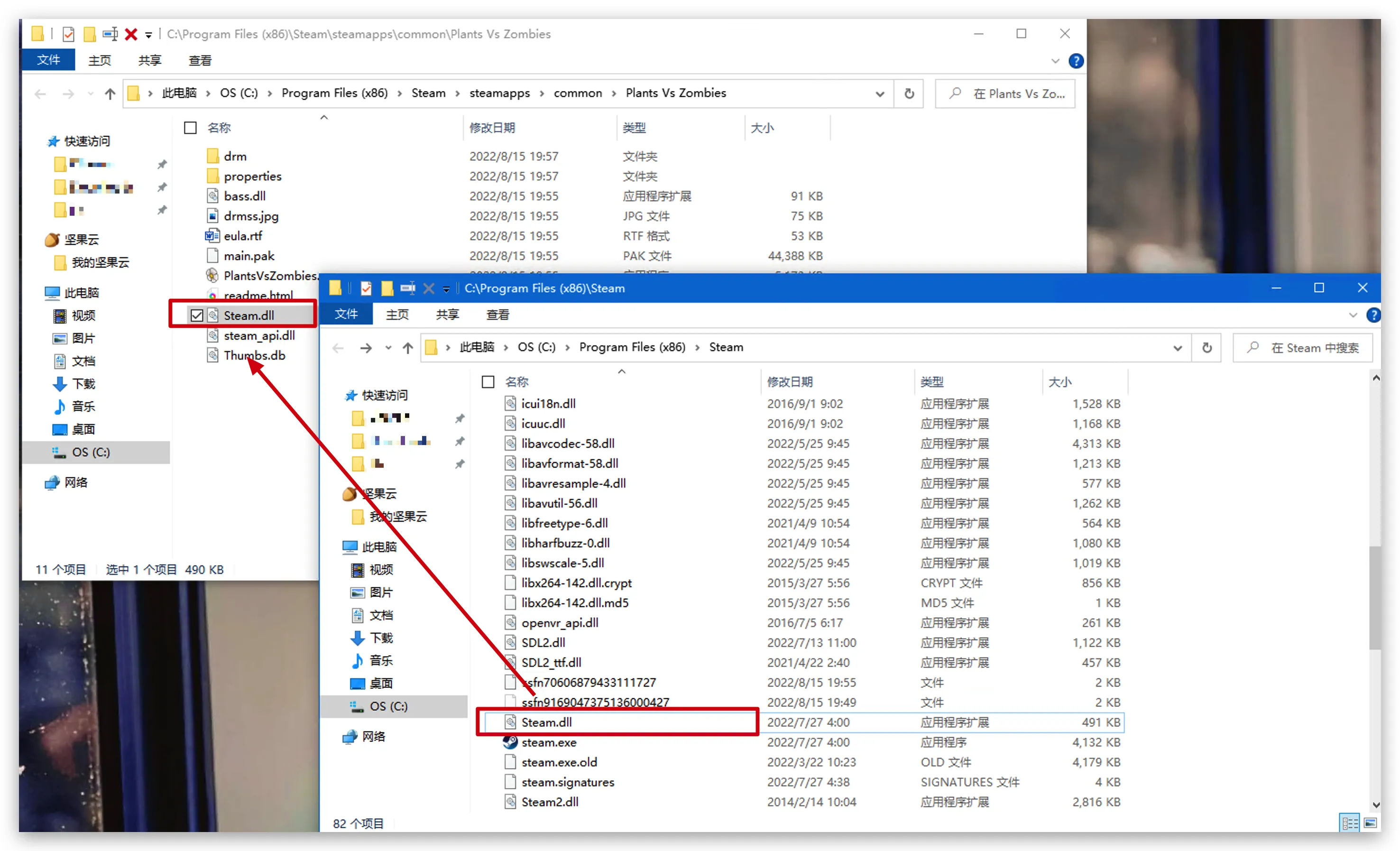
Task: Sort by 类型 column in the Plants Vs Zombies window
Action: tap(680, 128)
